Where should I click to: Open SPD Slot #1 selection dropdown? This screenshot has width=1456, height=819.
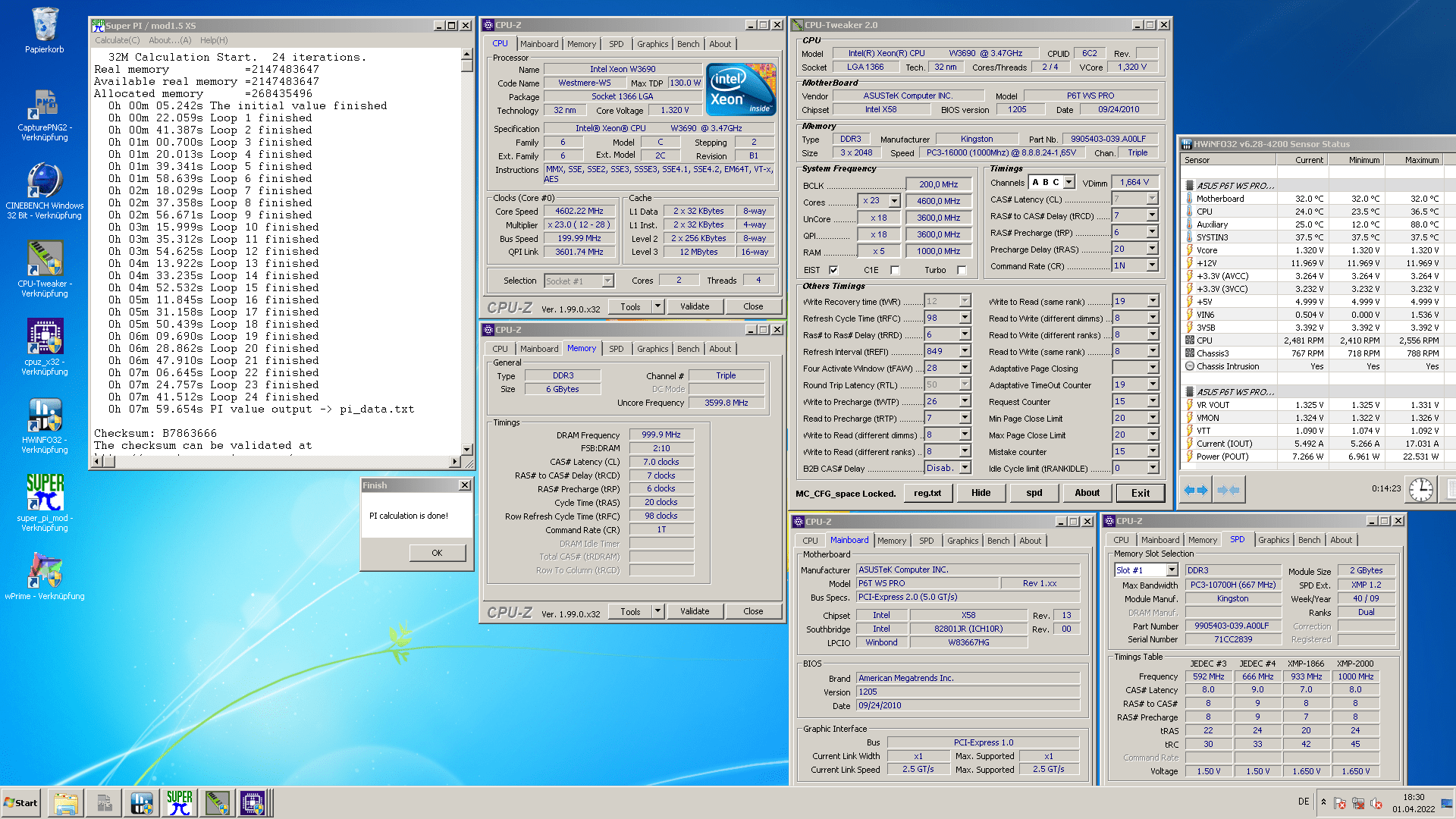pyautogui.click(x=1171, y=570)
